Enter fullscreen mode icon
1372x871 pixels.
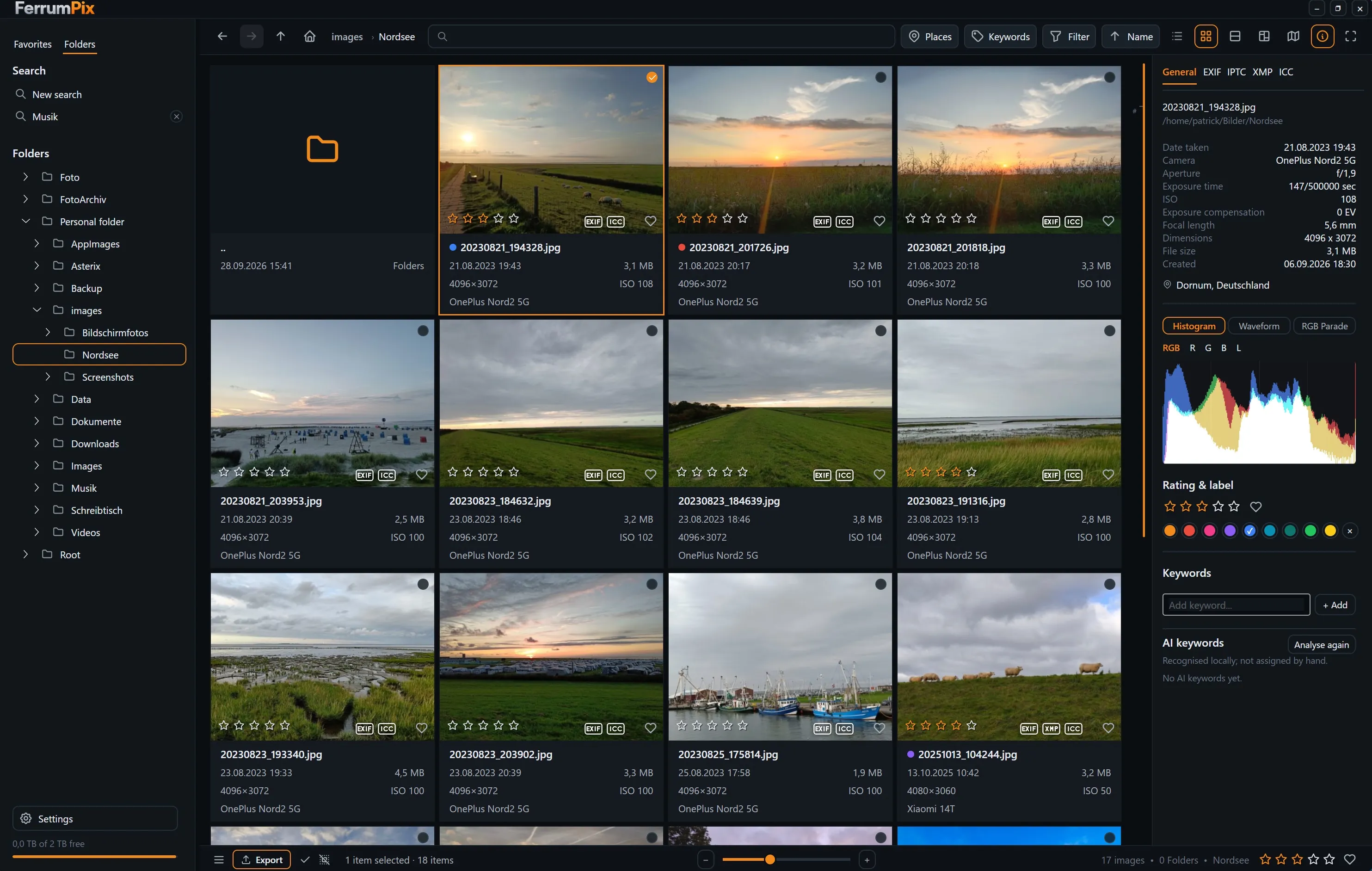pyautogui.click(x=1350, y=37)
